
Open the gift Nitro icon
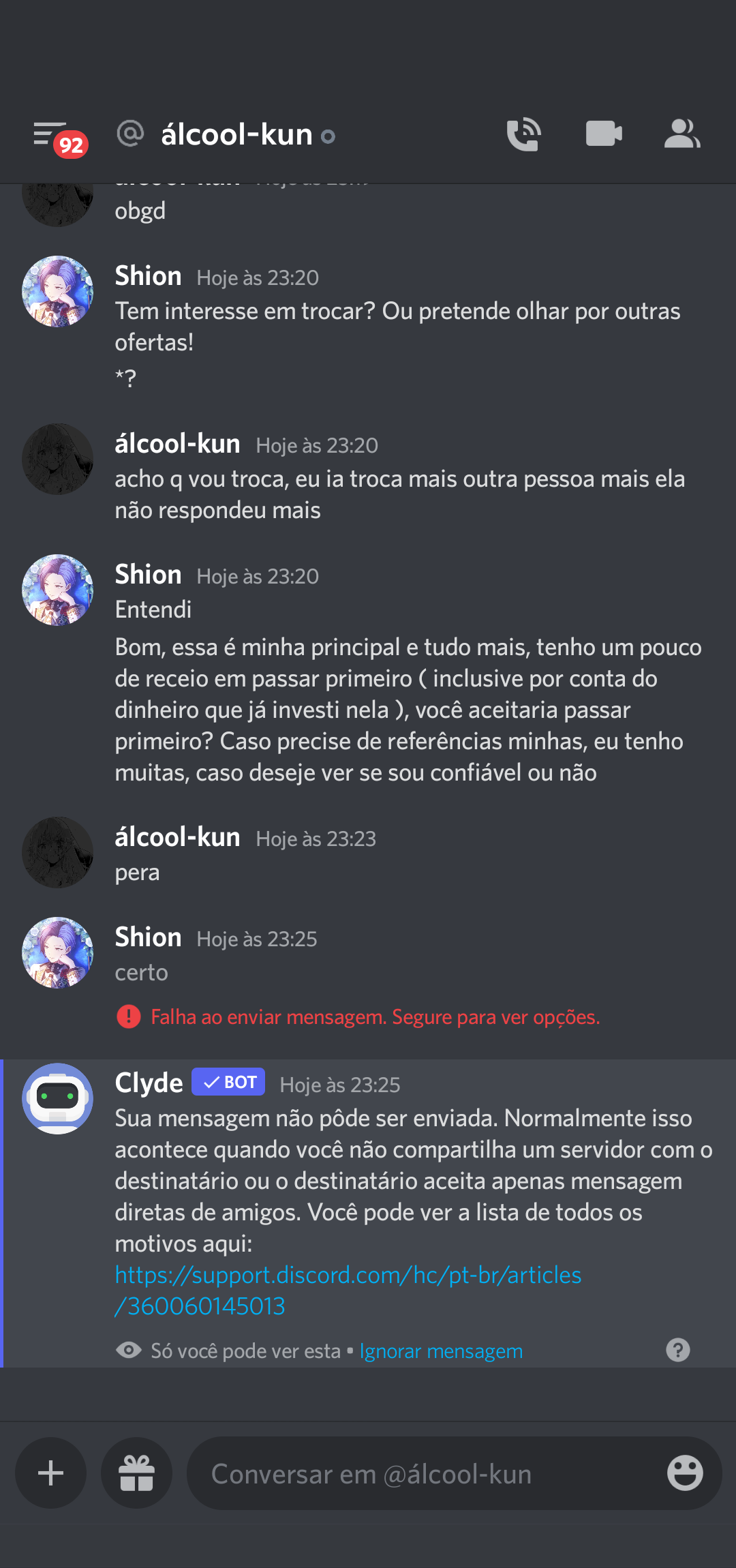[x=136, y=1473]
